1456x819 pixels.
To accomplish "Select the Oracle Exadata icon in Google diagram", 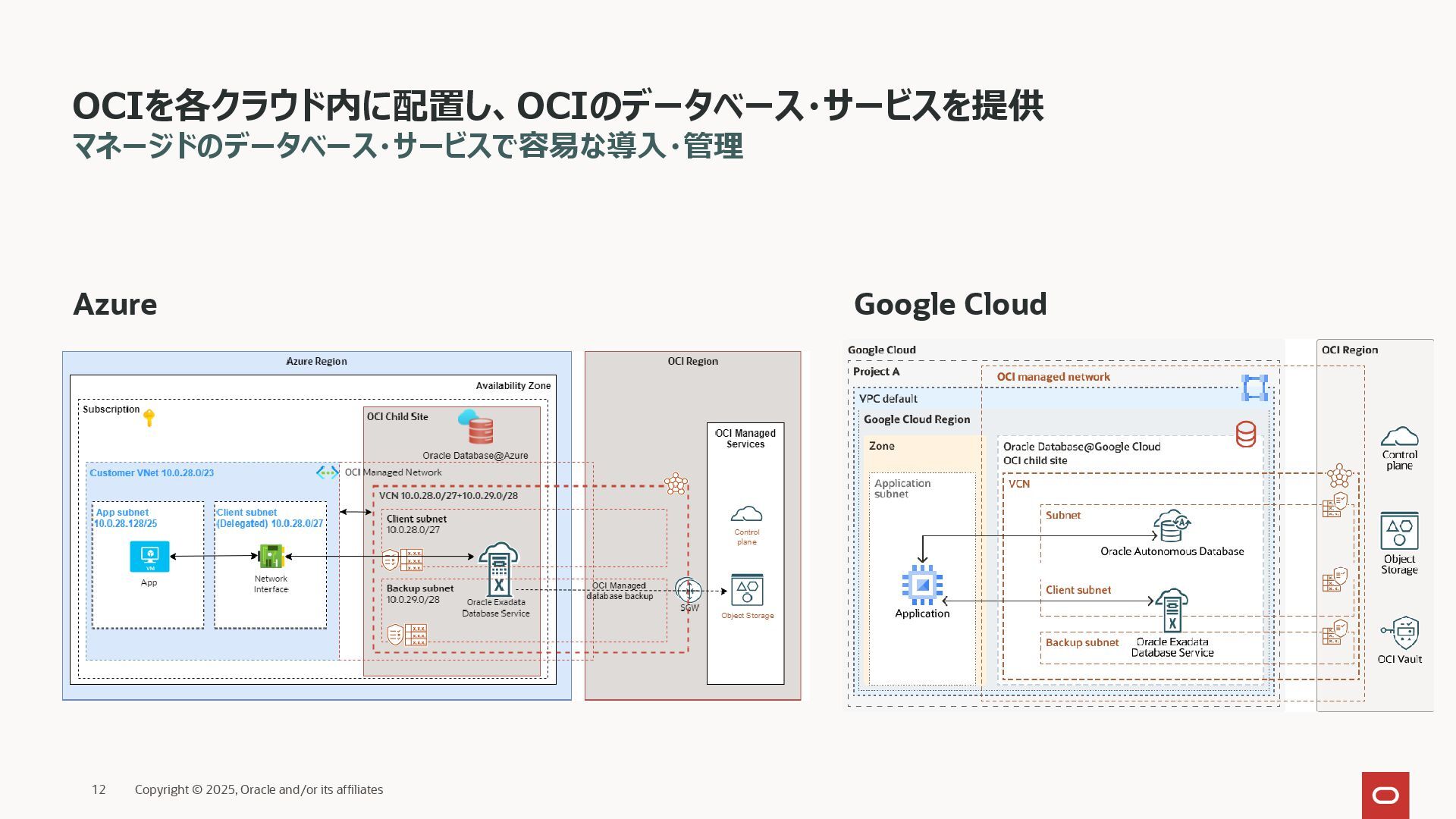I will click(x=1172, y=610).
